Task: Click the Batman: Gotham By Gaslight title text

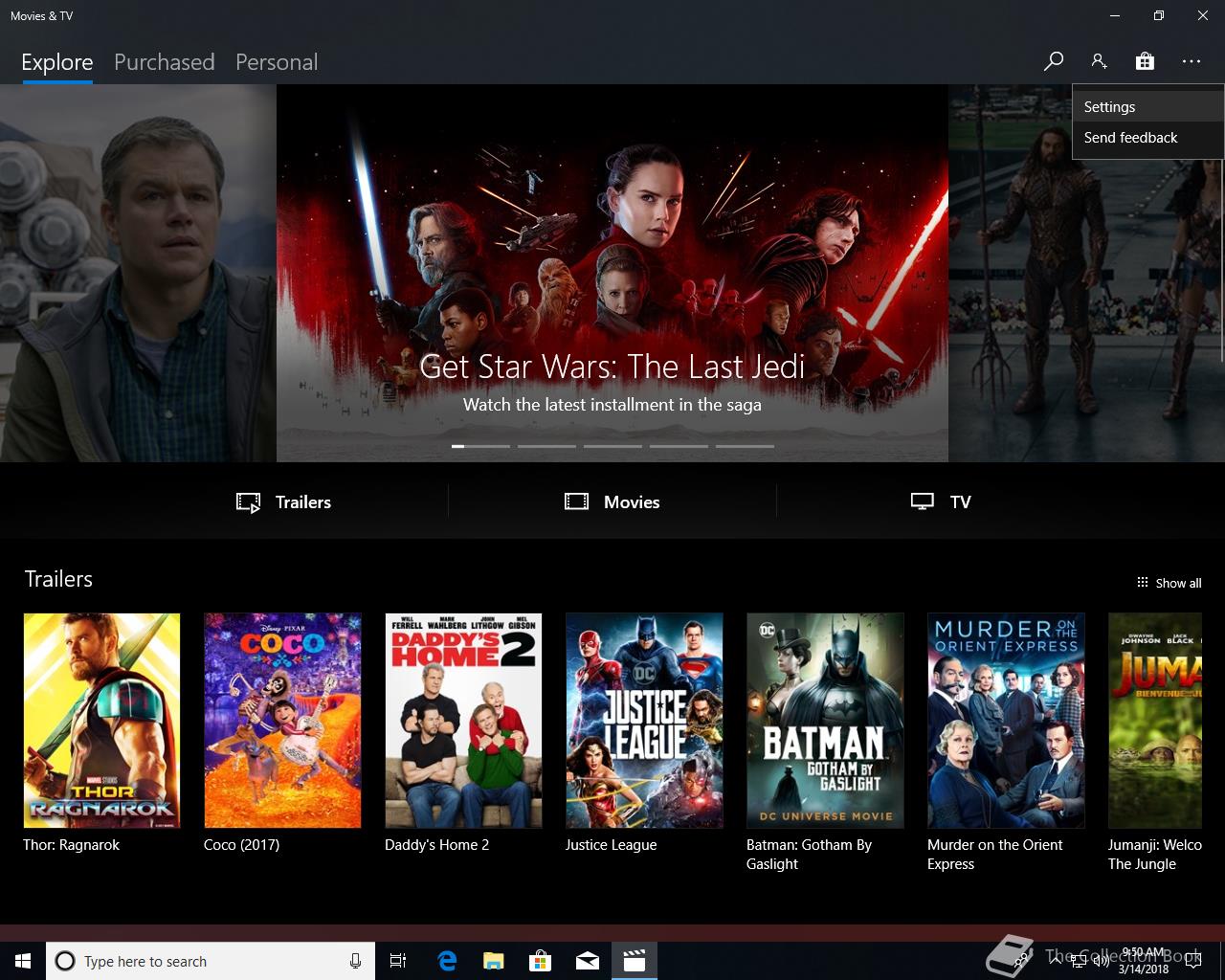Action: click(x=809, y=855)
